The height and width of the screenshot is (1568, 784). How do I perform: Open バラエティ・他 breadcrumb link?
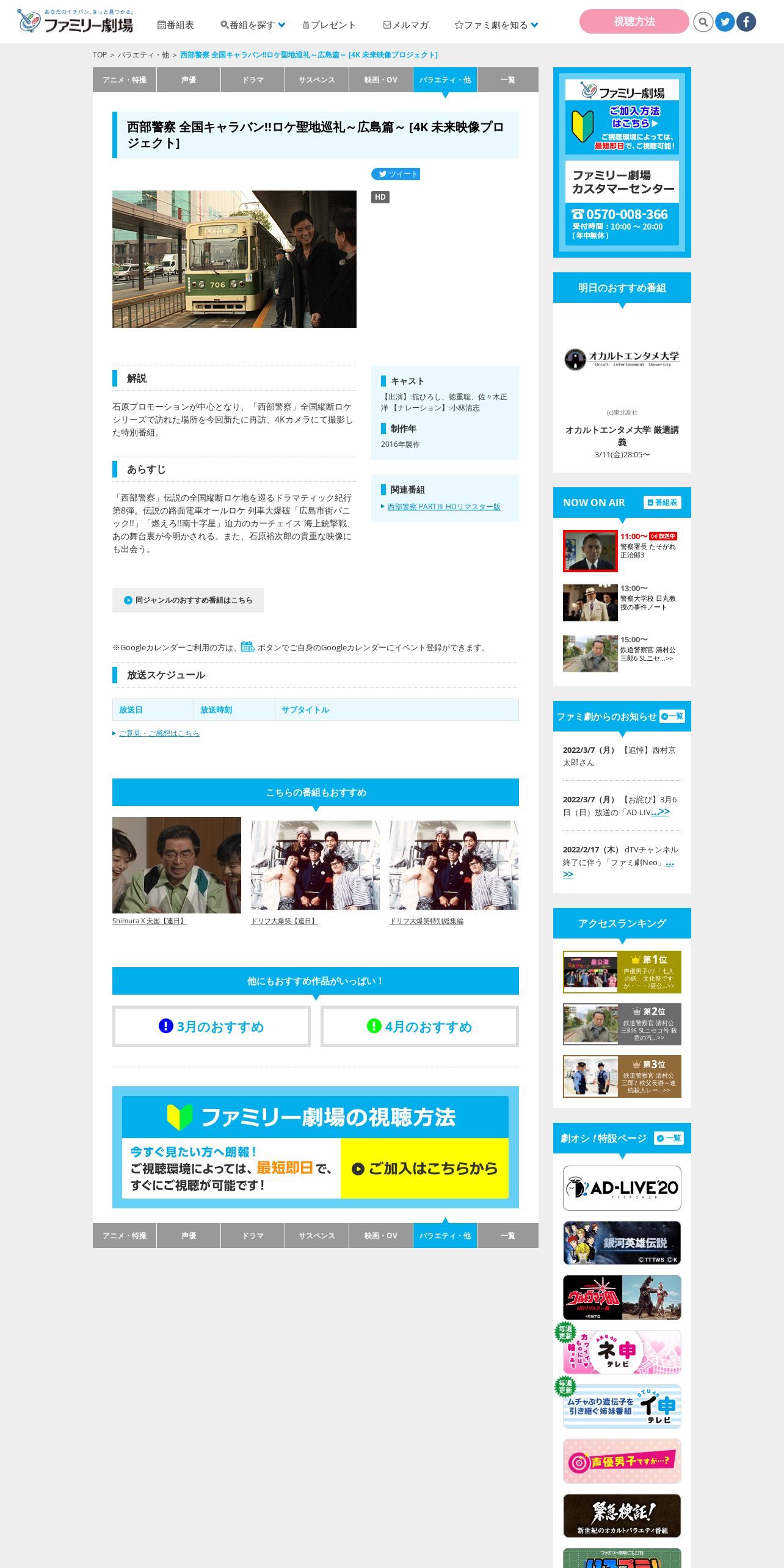[143, 55]
